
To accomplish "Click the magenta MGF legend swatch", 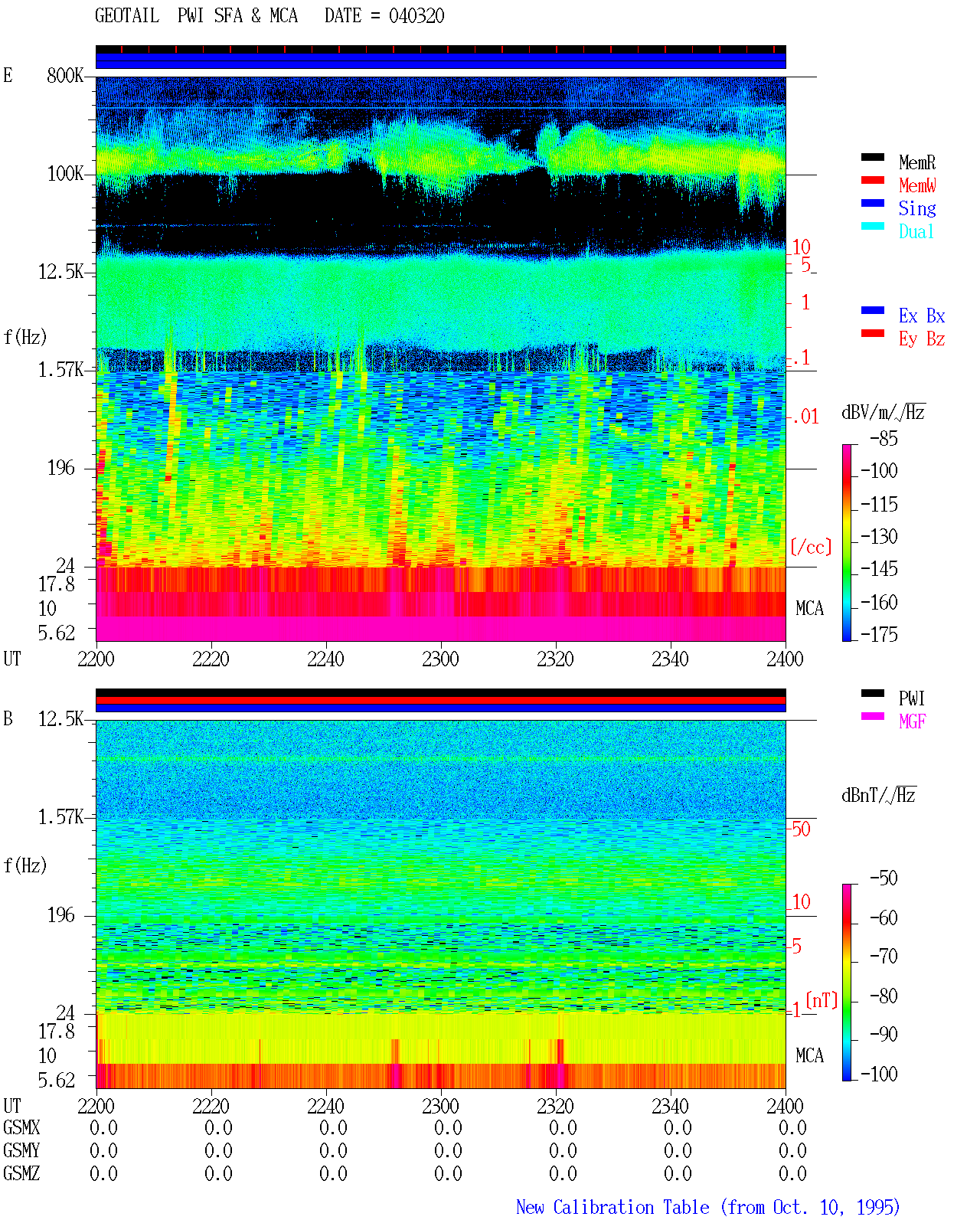I will click(872, 717).
